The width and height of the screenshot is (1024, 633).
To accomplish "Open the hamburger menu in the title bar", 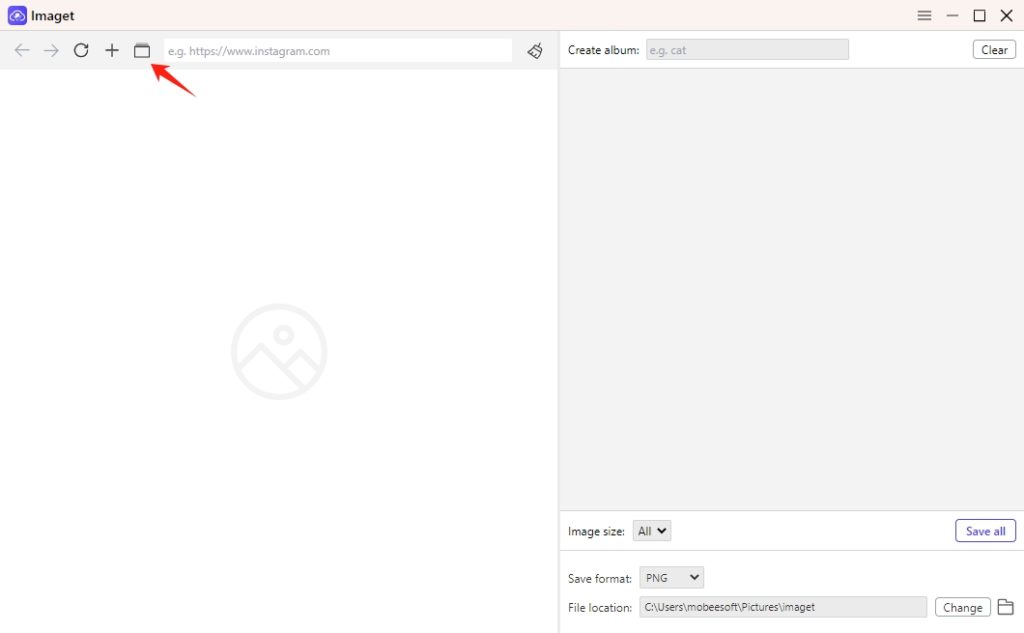I will pyautogui.click(x=923, y=15).
